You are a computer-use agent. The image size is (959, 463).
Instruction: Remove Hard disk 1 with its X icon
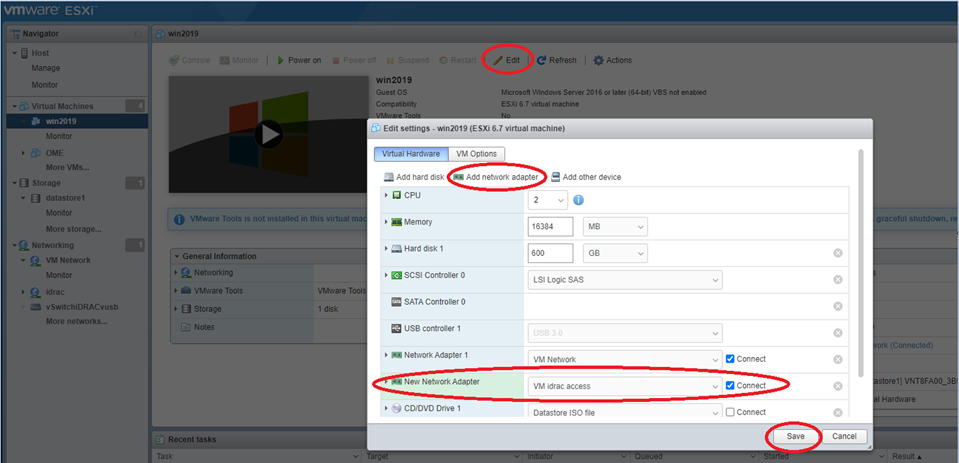point(838,253)
